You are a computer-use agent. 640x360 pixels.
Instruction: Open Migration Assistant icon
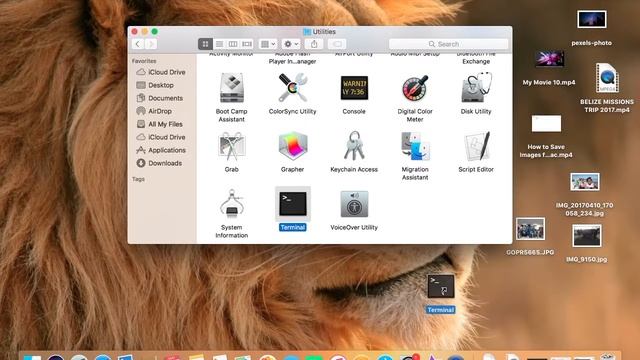[415, 146]
